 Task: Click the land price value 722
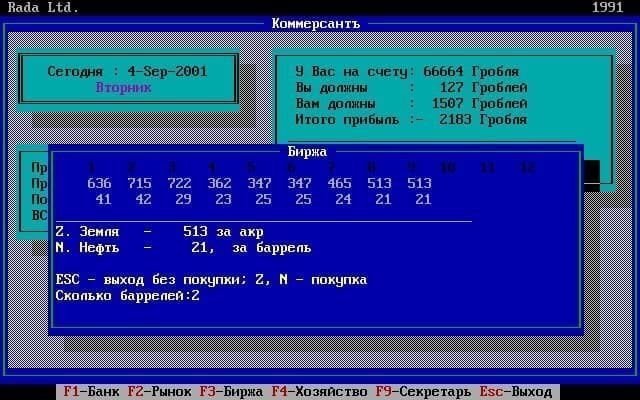click(179, 183)
